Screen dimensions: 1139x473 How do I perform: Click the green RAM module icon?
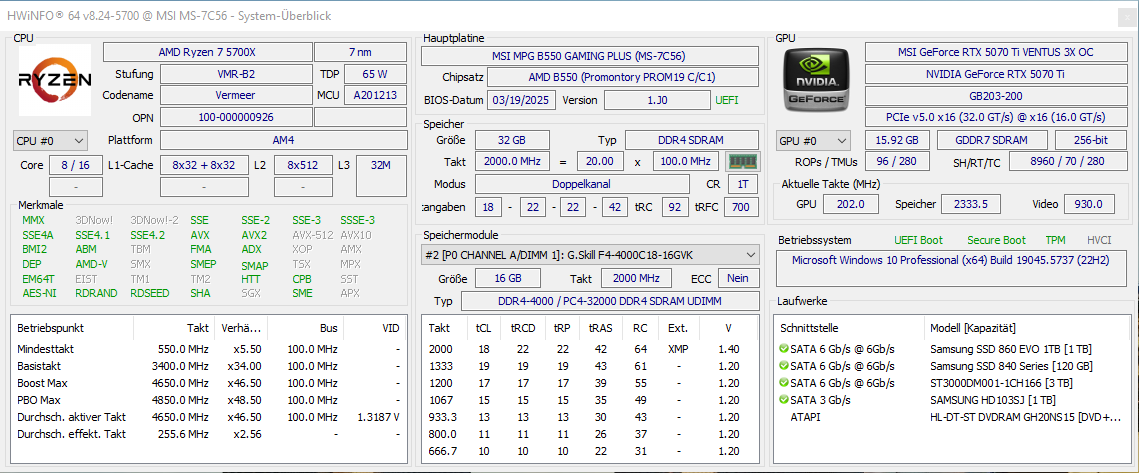click(744, 161)
